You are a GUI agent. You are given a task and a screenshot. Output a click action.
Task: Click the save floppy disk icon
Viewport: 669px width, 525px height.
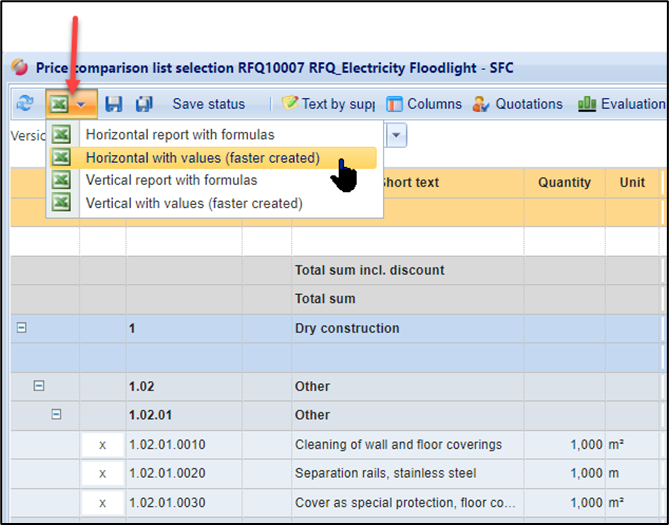pyautogui.click(x=113, y=104)
